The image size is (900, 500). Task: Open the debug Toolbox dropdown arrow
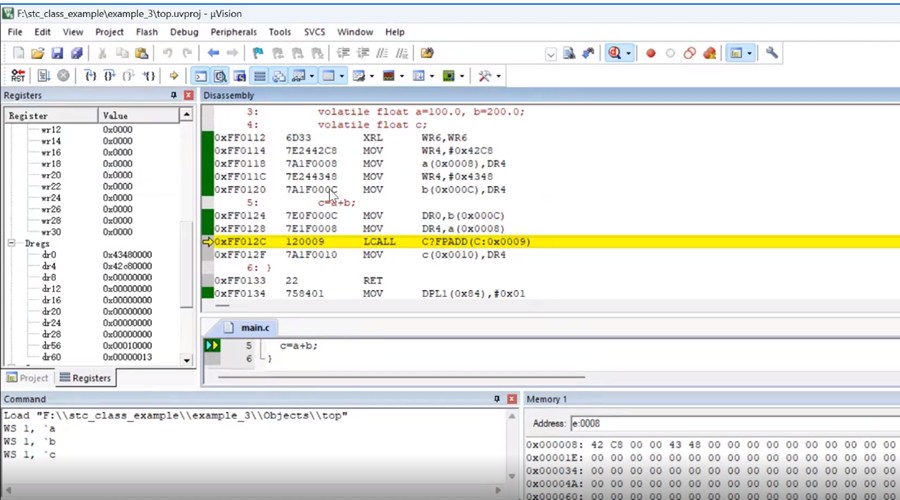(498, 76)
